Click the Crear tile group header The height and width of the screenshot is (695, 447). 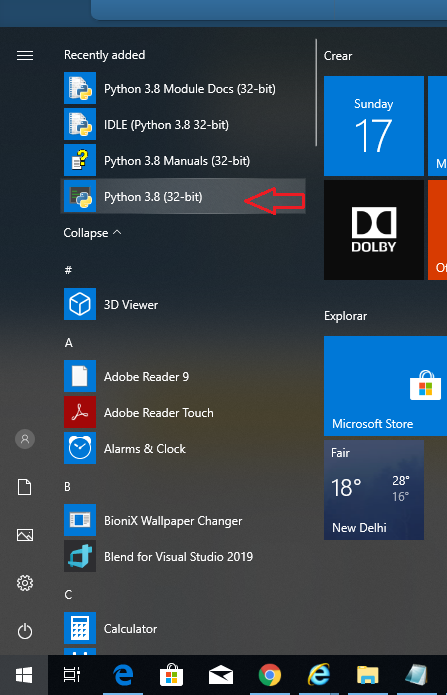pos(338,56)
